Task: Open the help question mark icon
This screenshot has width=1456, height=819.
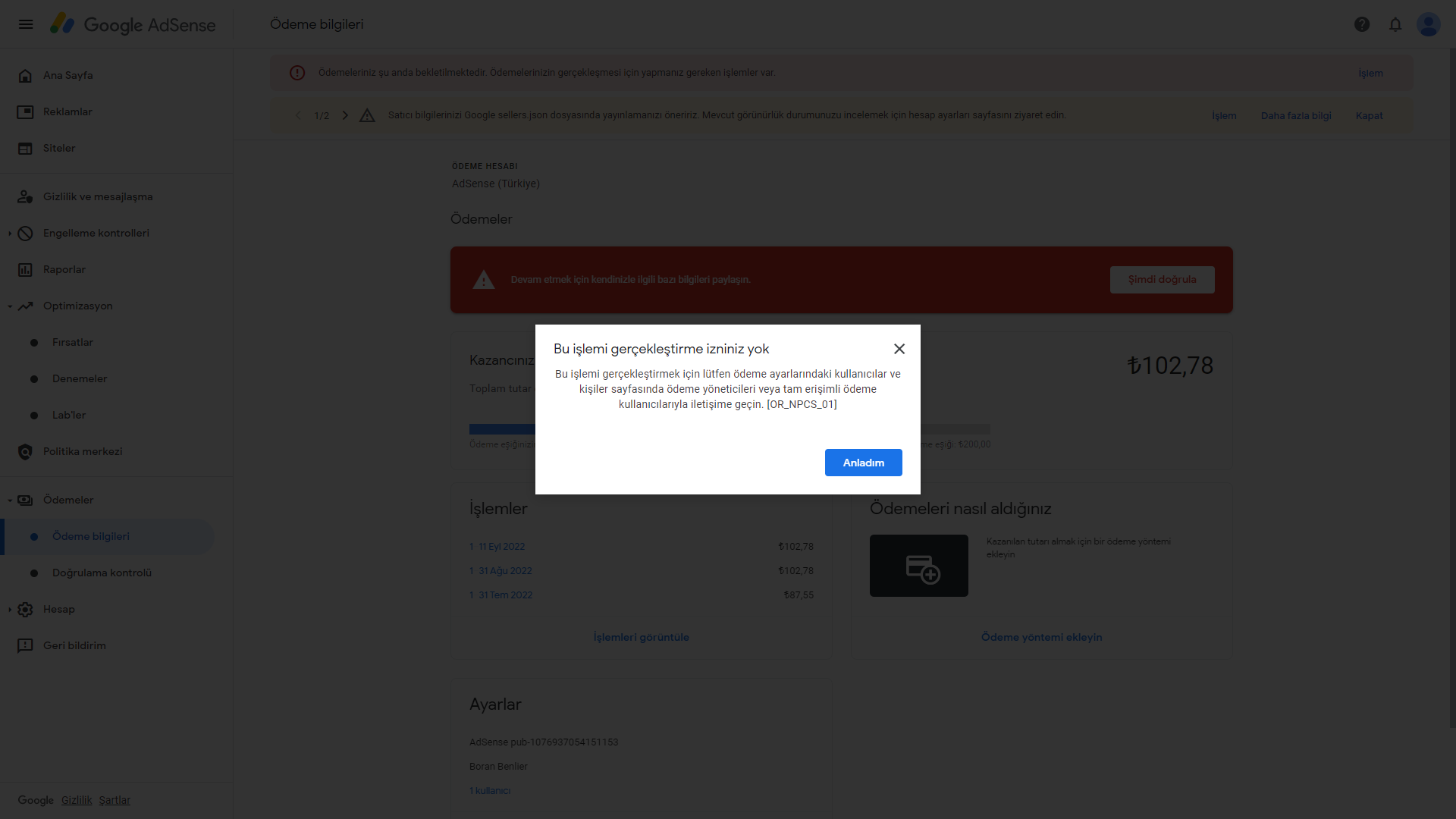Action: pos(1362,24)
